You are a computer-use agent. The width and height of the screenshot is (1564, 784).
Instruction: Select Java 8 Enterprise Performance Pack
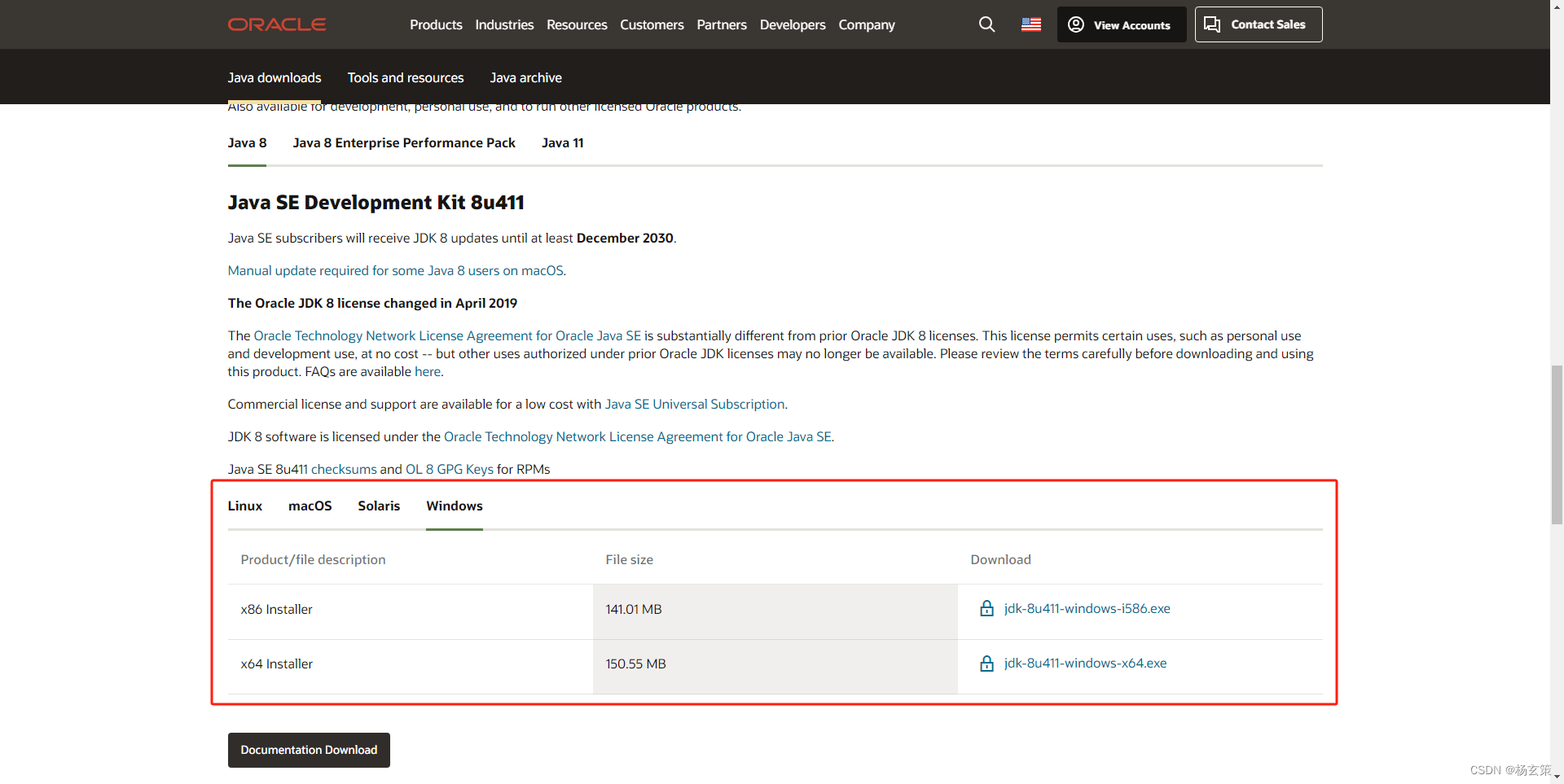pyautogui.click(x=404, y=142)
